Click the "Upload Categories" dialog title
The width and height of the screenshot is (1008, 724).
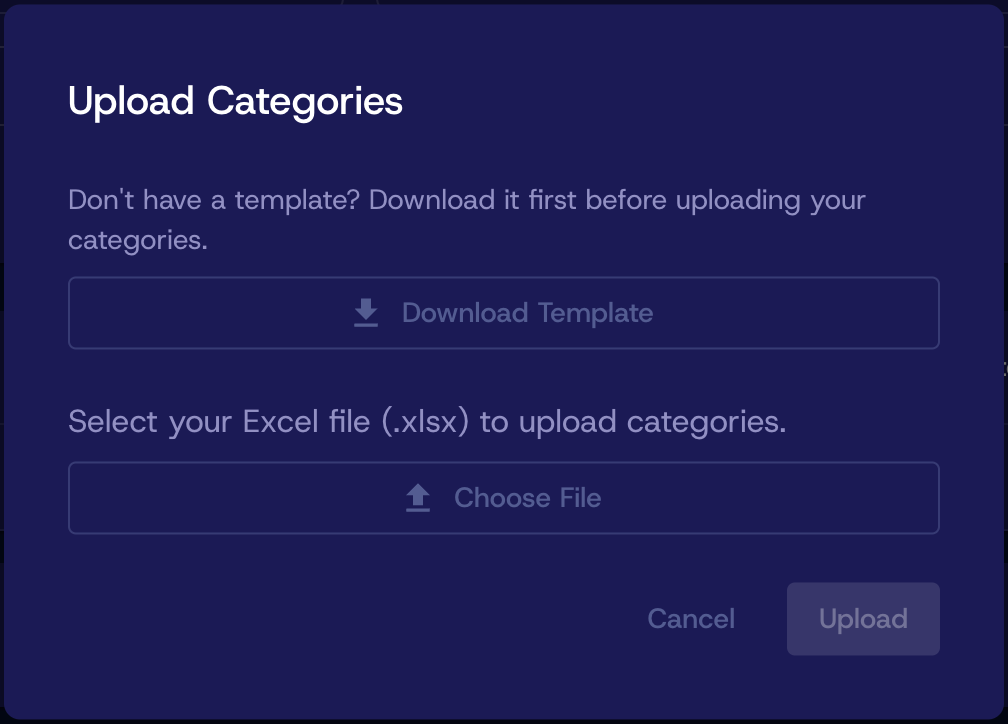[235, 101]
